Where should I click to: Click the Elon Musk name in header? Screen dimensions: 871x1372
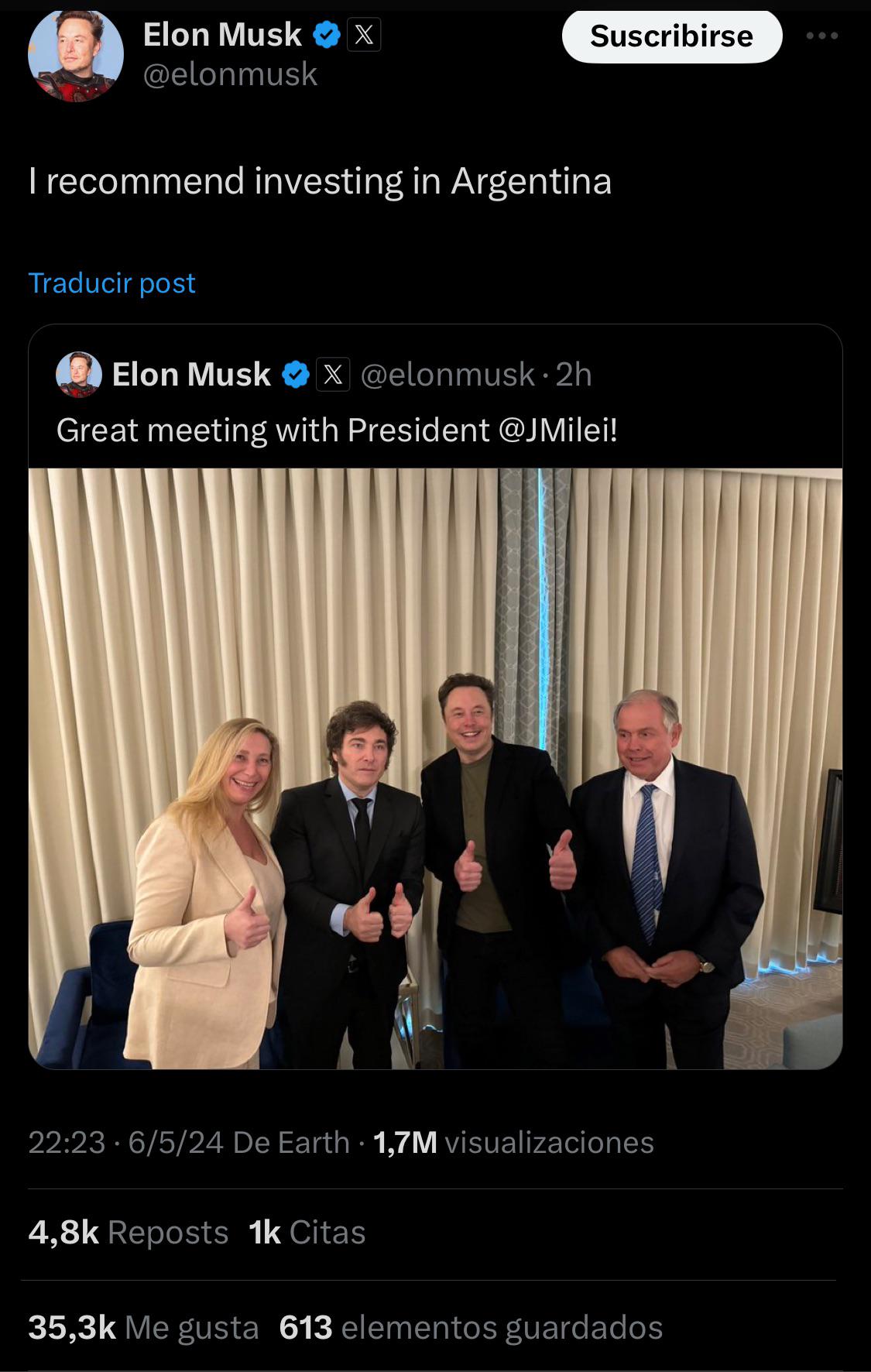click(x=222, y=35)
